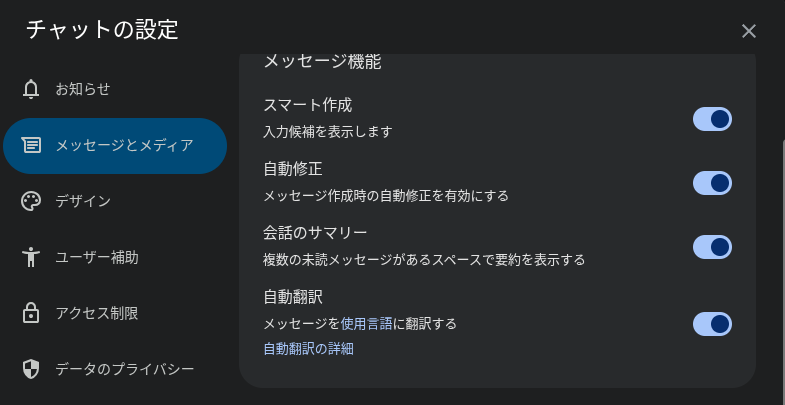This screenshot has height=405, width=785.
Task: Open アクセス制限 settings
Action: 115,313
